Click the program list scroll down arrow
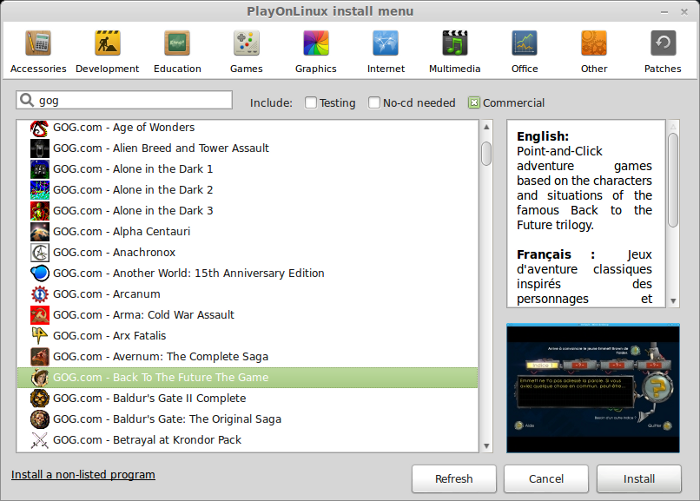Screen dimensions: 700x501 [x=487, y=446]
